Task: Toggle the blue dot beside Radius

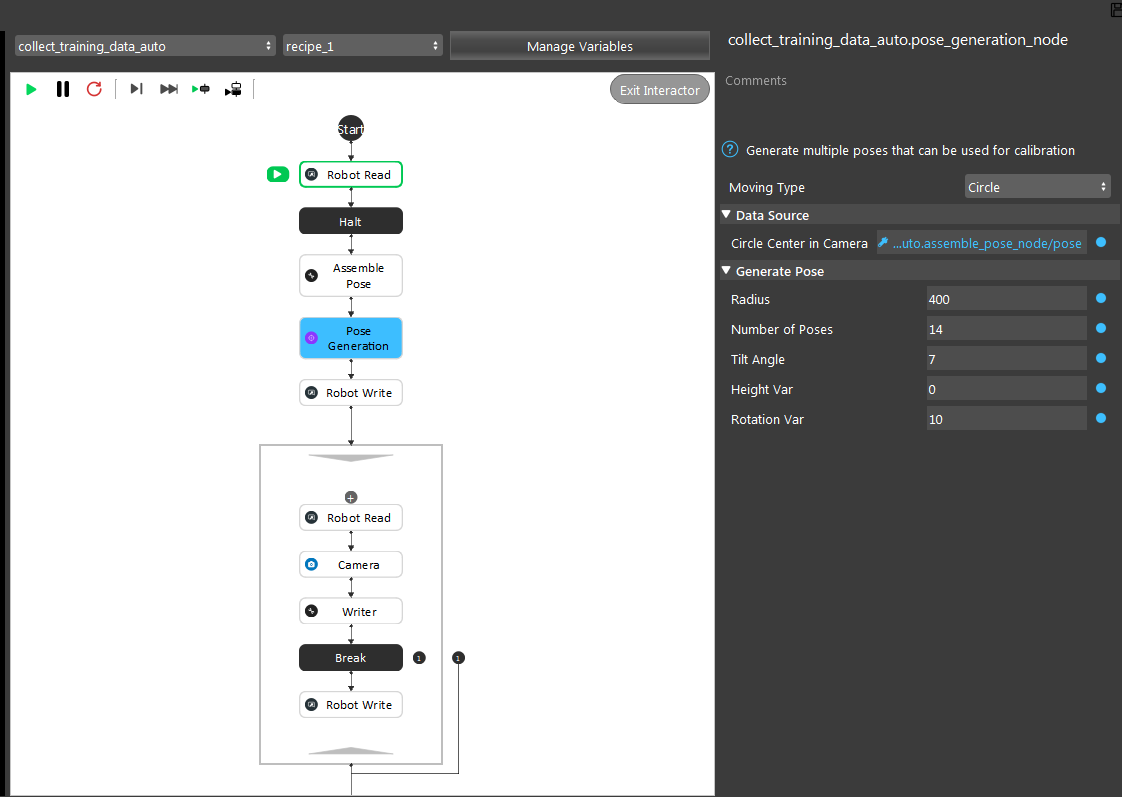Action: [1101, 298]
